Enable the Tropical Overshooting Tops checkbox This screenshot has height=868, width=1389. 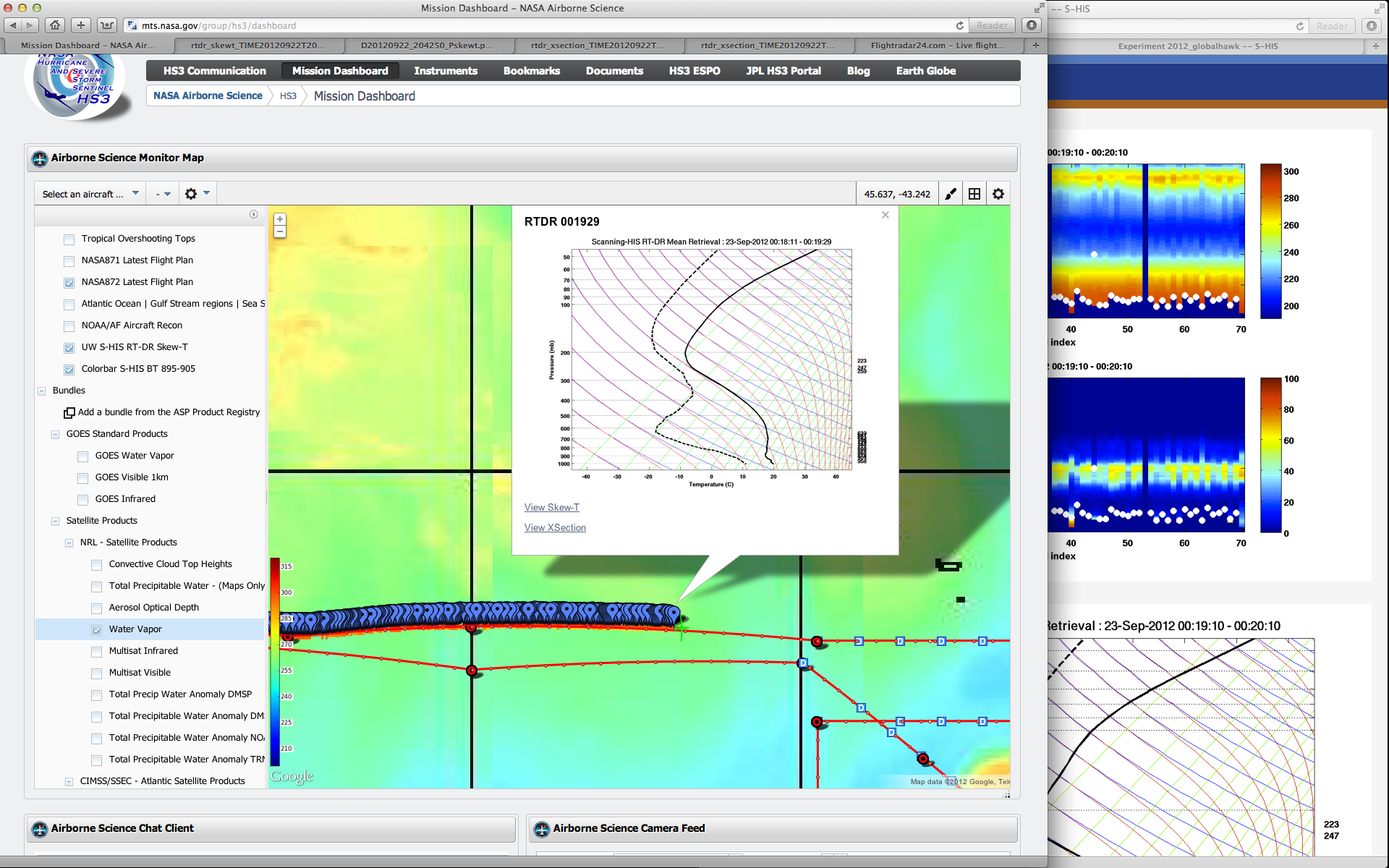point(69,239)
